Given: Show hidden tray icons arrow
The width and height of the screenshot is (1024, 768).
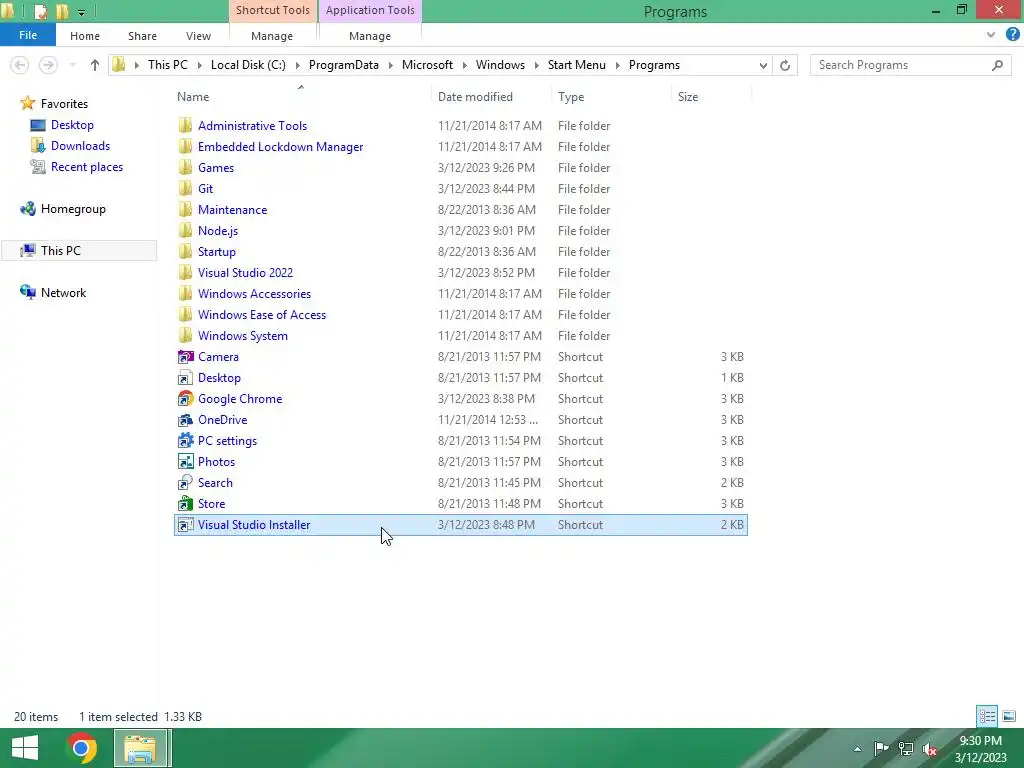Looking at the screenshot, I should point(857,749).
